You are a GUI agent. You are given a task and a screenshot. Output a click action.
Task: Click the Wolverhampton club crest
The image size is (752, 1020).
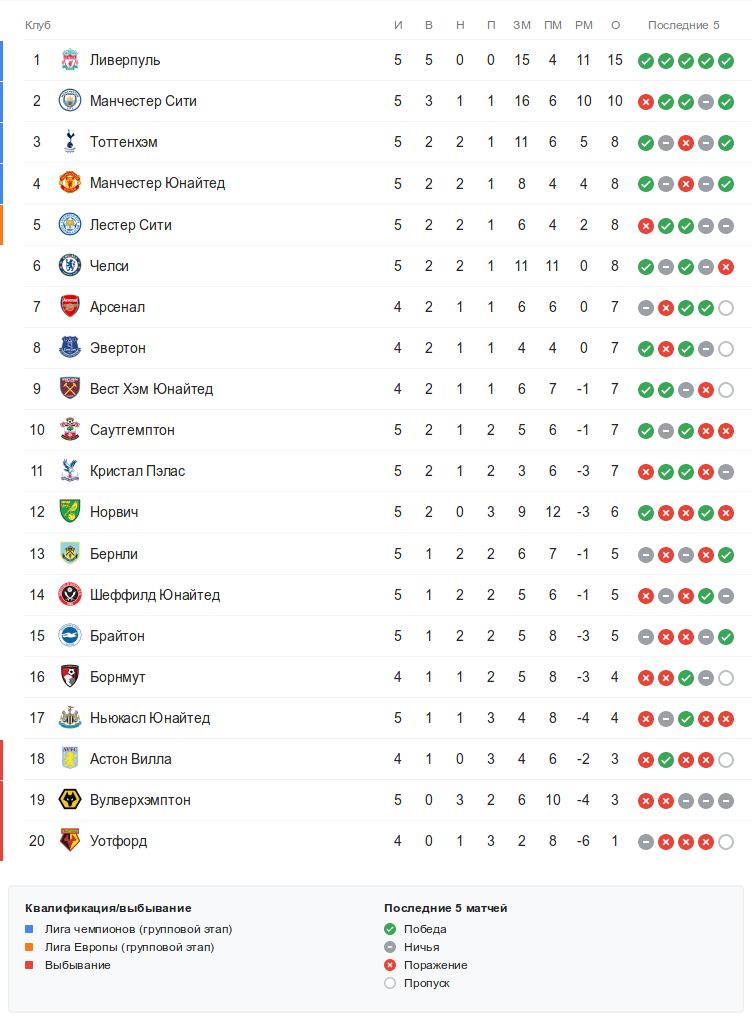(x=69, y=799)
